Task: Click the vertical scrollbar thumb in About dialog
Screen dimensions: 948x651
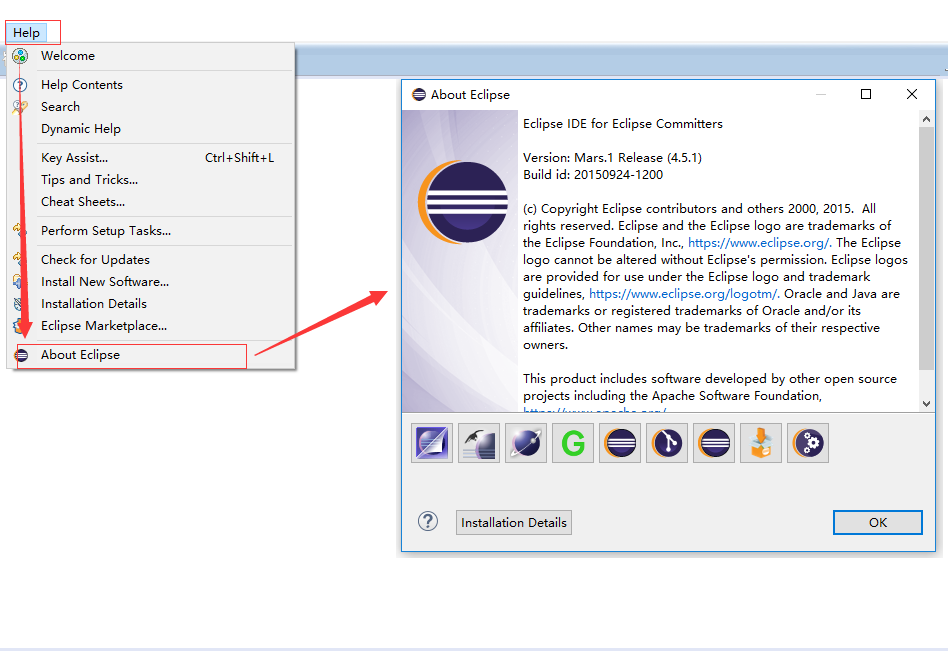Action: tap(926, 248)
